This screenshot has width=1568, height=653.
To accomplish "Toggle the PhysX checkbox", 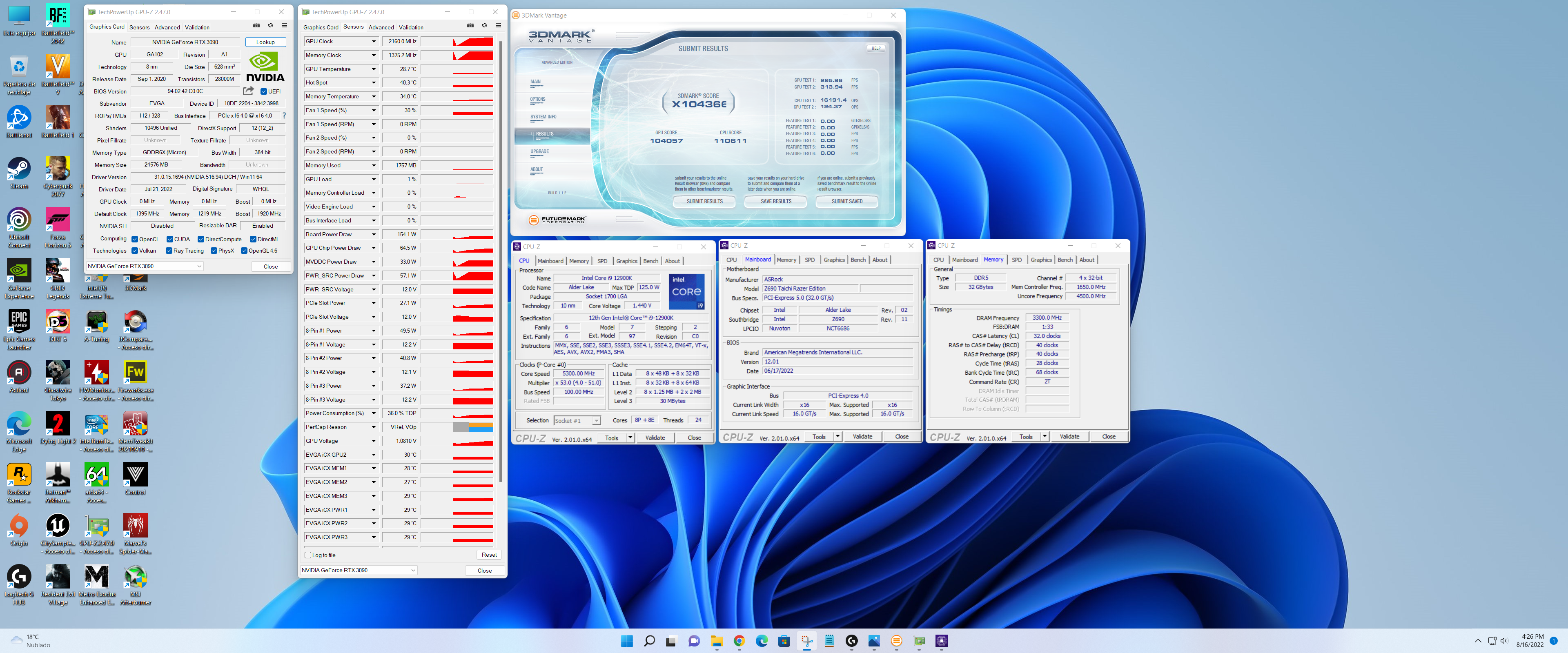I will (x=214, y=251).
